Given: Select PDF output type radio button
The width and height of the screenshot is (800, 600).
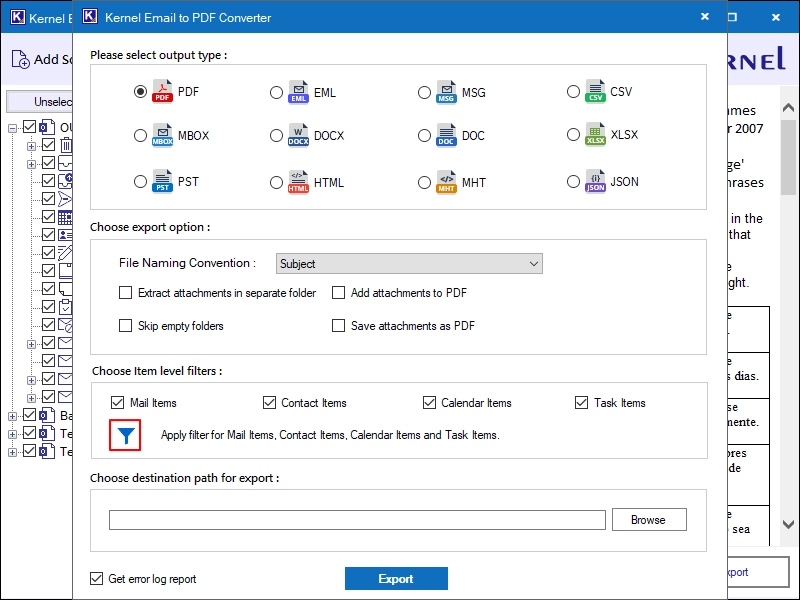Looking at the screenshot, I should 140,91.
